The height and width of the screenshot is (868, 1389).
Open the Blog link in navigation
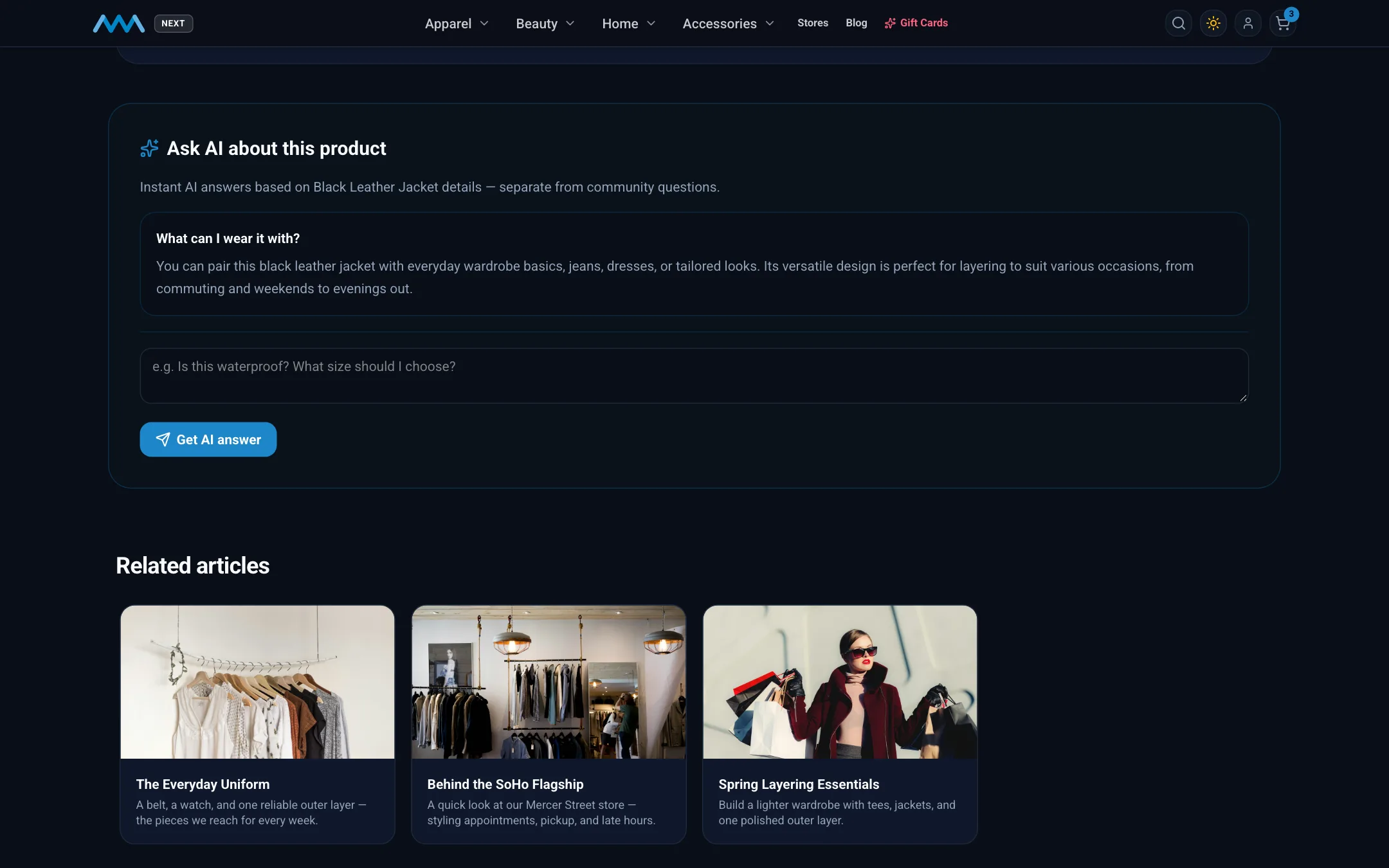pos(856,23)
